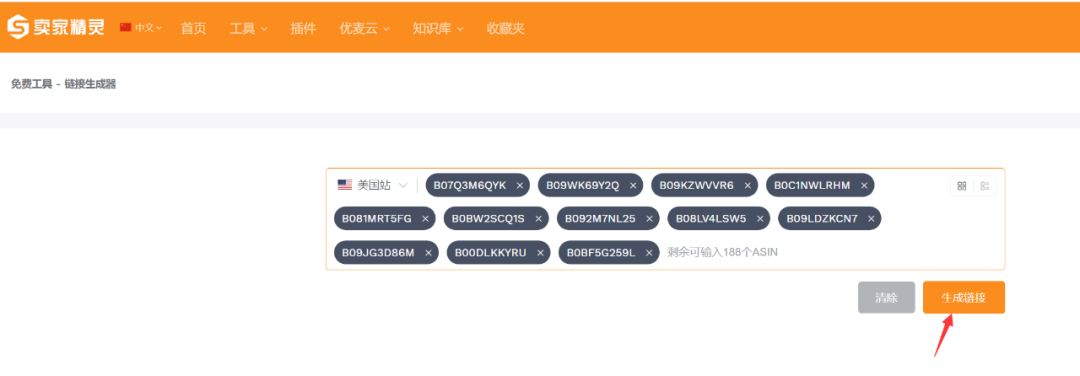Open the 插件 menu item
This screenshot has width=1080, height=376.
[x=303, y=28]
